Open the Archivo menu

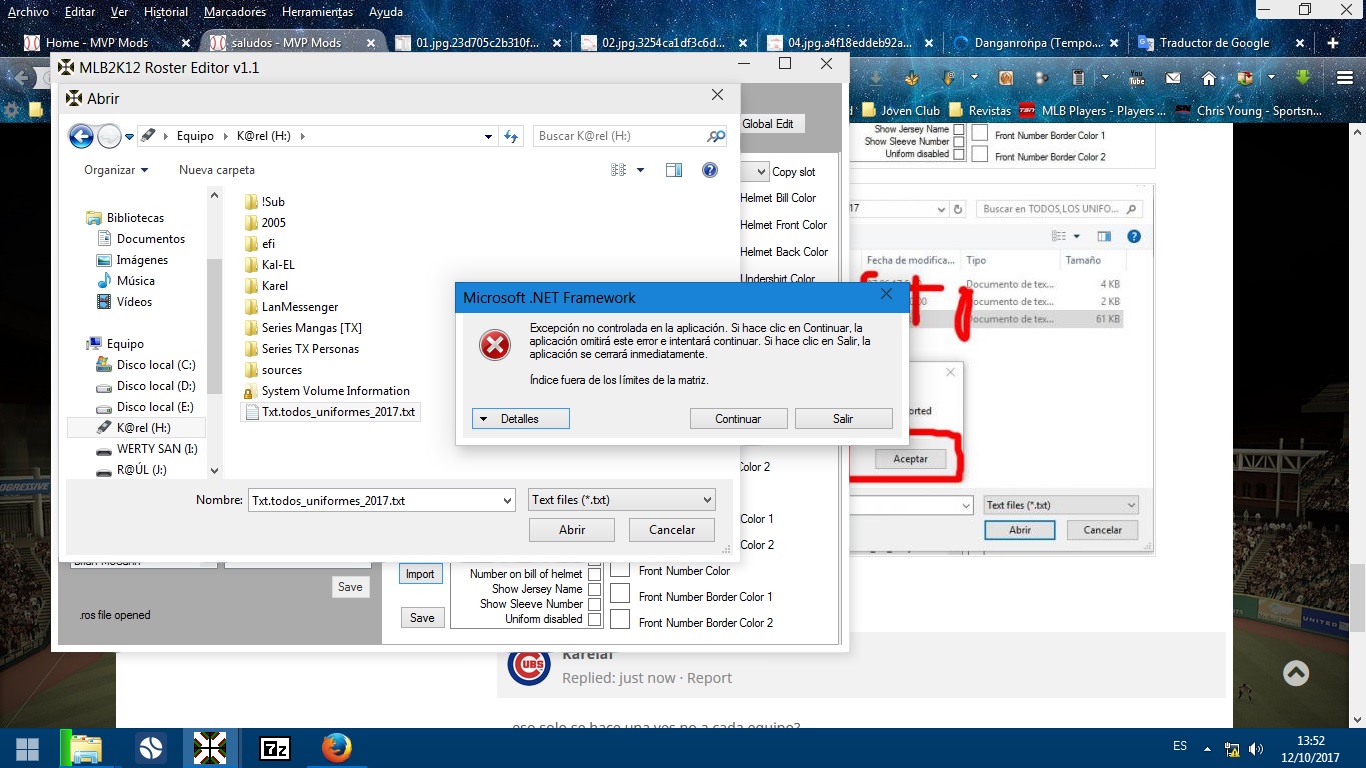tap(28, 12)
